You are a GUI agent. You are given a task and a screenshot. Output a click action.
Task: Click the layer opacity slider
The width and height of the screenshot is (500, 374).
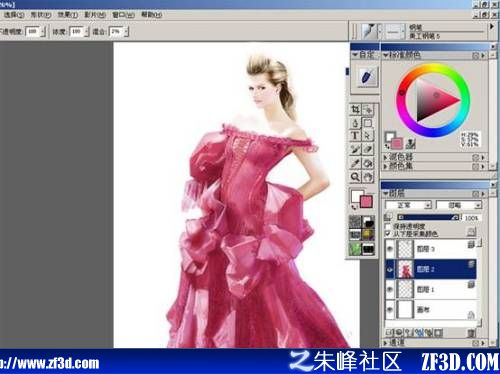pyautogui.click(x=428, y=217)
